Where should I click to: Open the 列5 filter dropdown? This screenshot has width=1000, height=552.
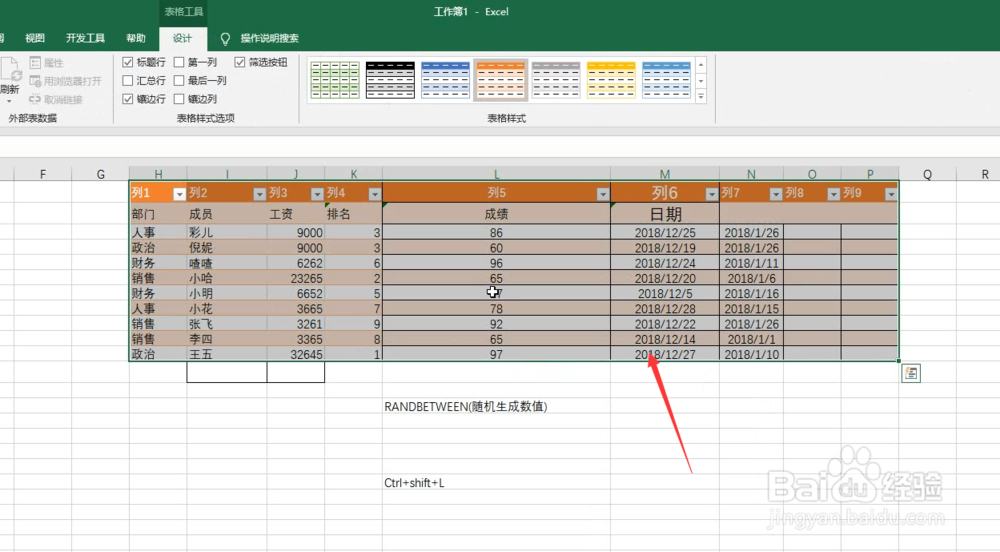pyautogui.click(x=603, y=194)
